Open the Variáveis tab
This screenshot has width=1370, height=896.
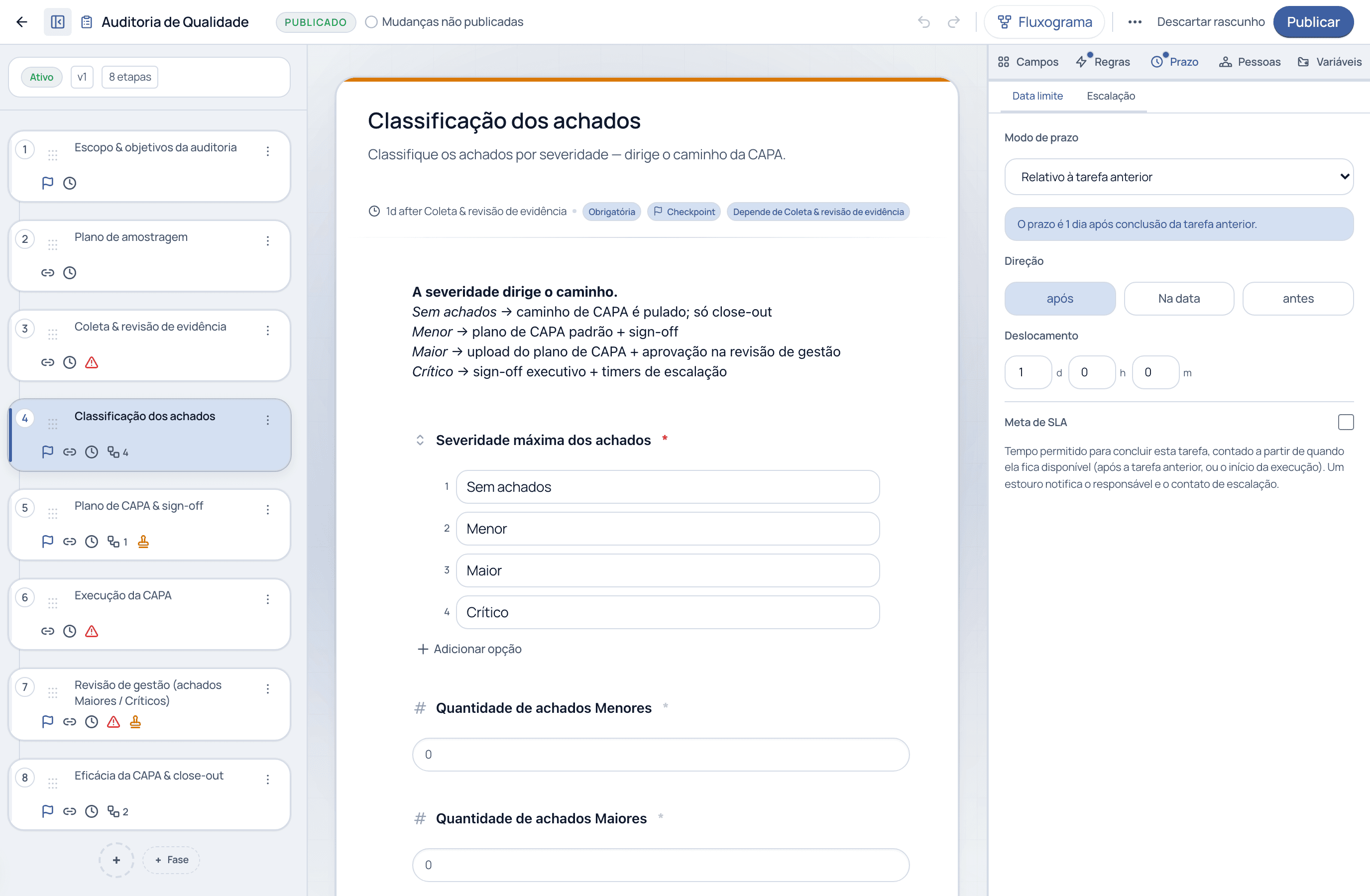point(1330,62)
